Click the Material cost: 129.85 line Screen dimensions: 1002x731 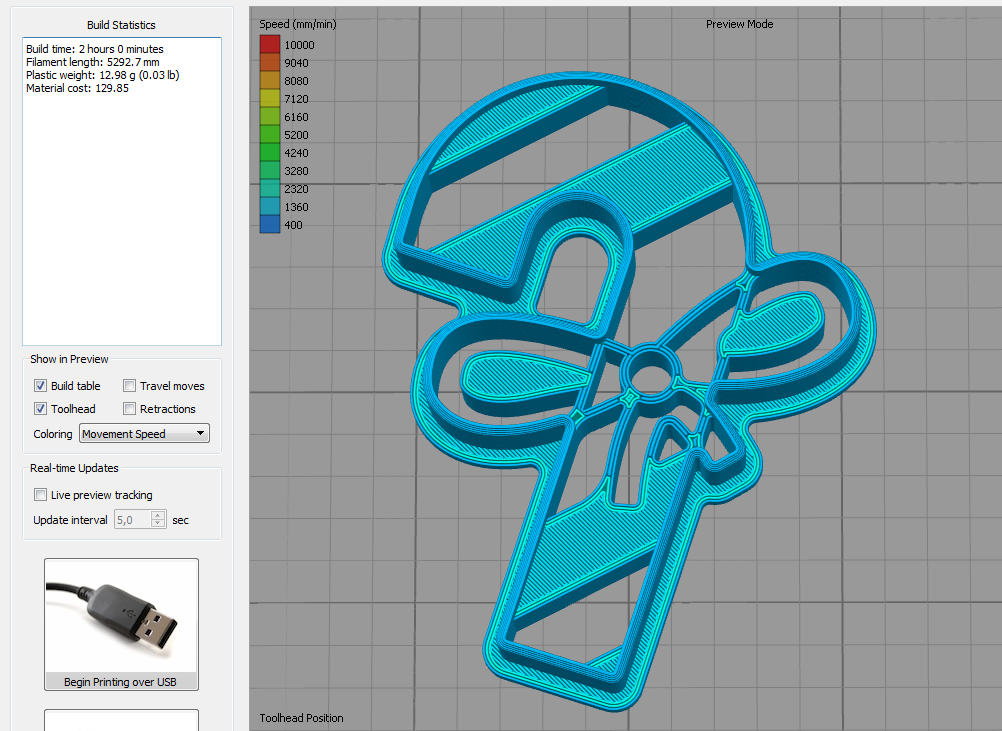pyautogui.click(x=77, y=88)
